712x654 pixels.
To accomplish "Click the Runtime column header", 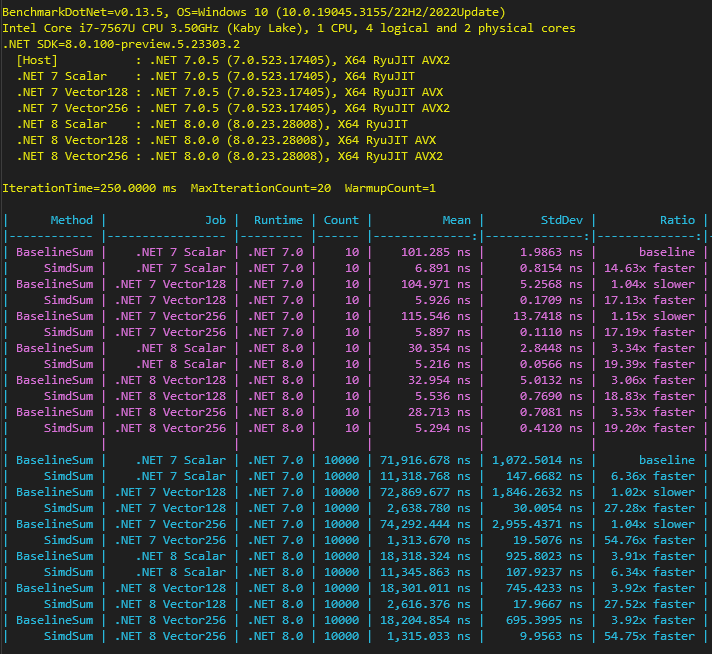I will 278,220.
